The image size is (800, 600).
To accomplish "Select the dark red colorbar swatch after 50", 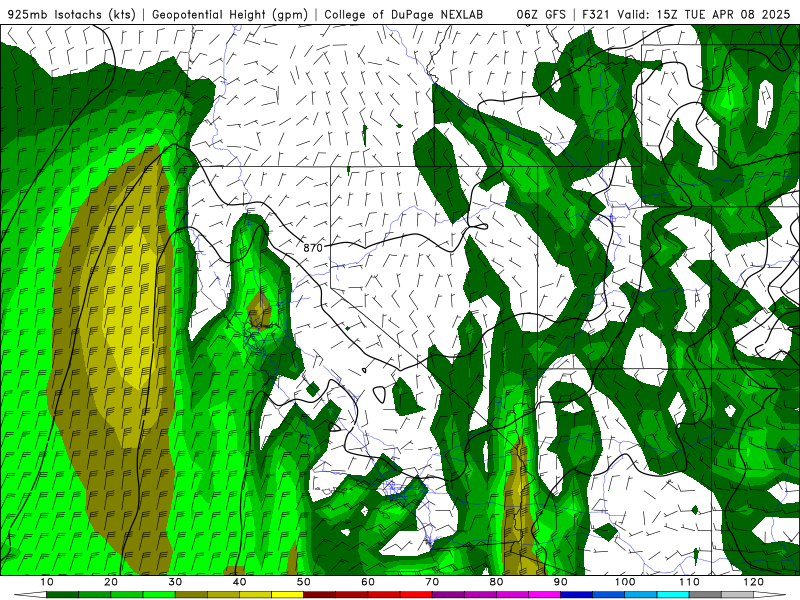I will point(319,595).
